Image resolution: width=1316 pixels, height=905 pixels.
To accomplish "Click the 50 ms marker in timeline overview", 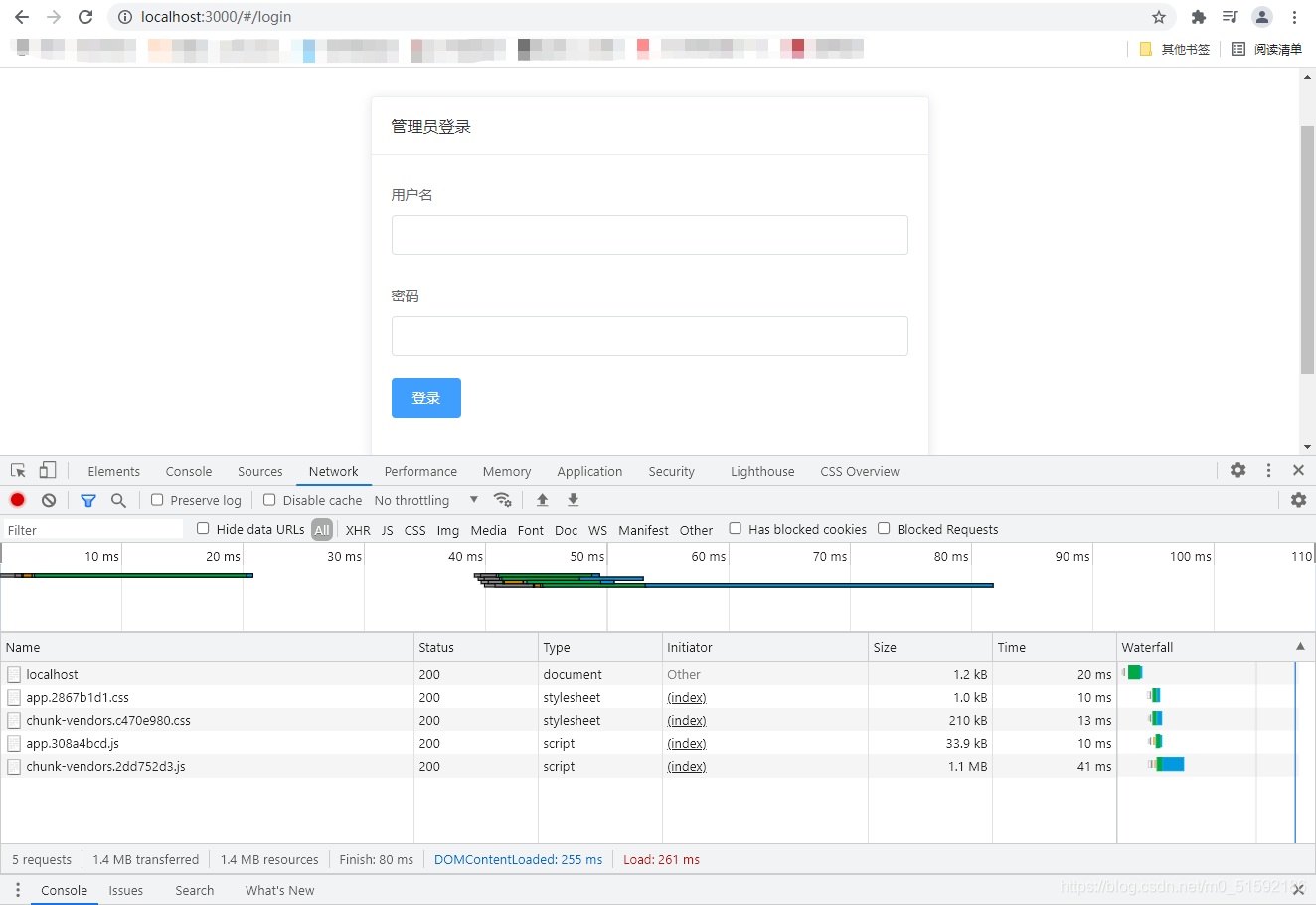I will (586, 556).
